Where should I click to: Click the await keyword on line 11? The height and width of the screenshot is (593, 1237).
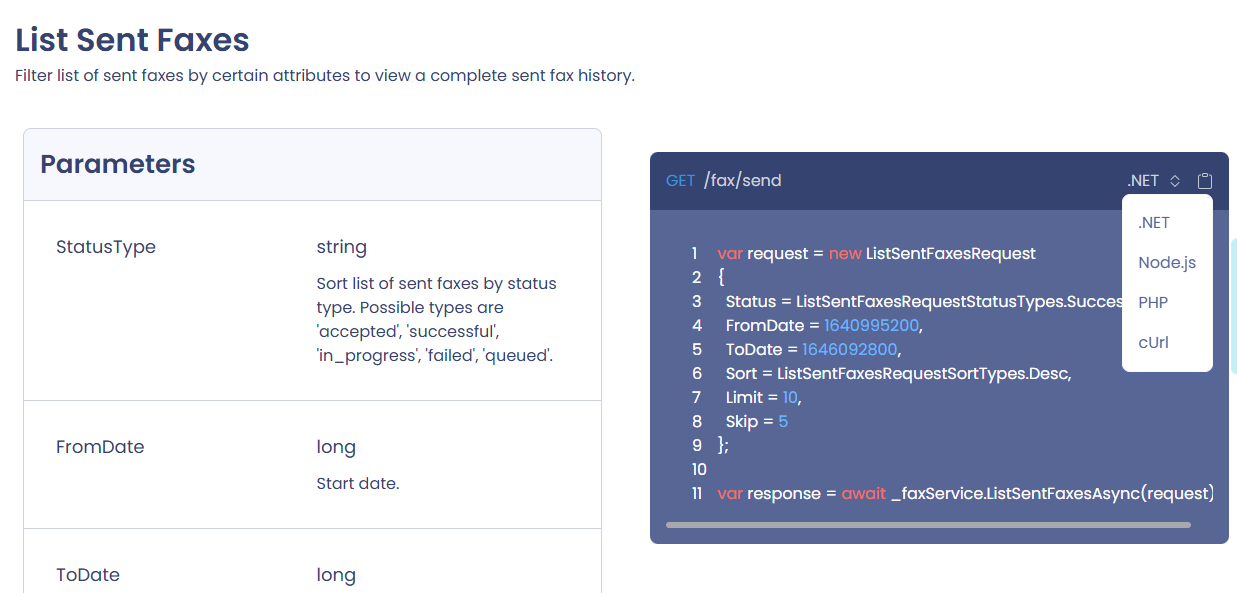coord(863,493)
